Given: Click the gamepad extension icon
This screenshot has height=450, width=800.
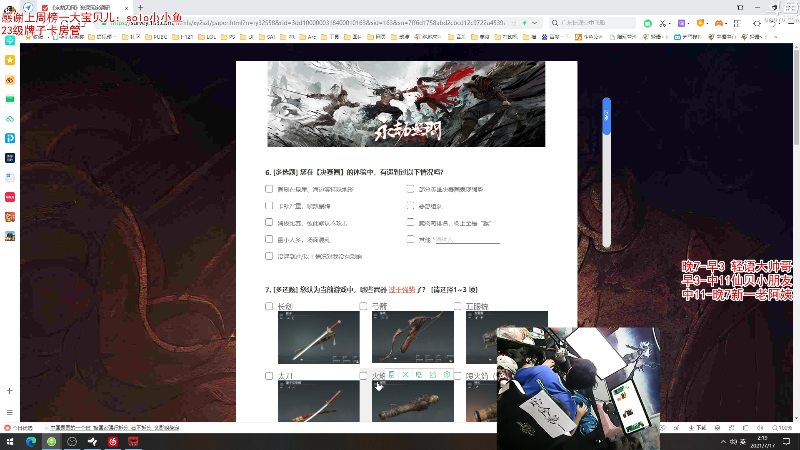Looking at the screenshot, I should point(719,23).
